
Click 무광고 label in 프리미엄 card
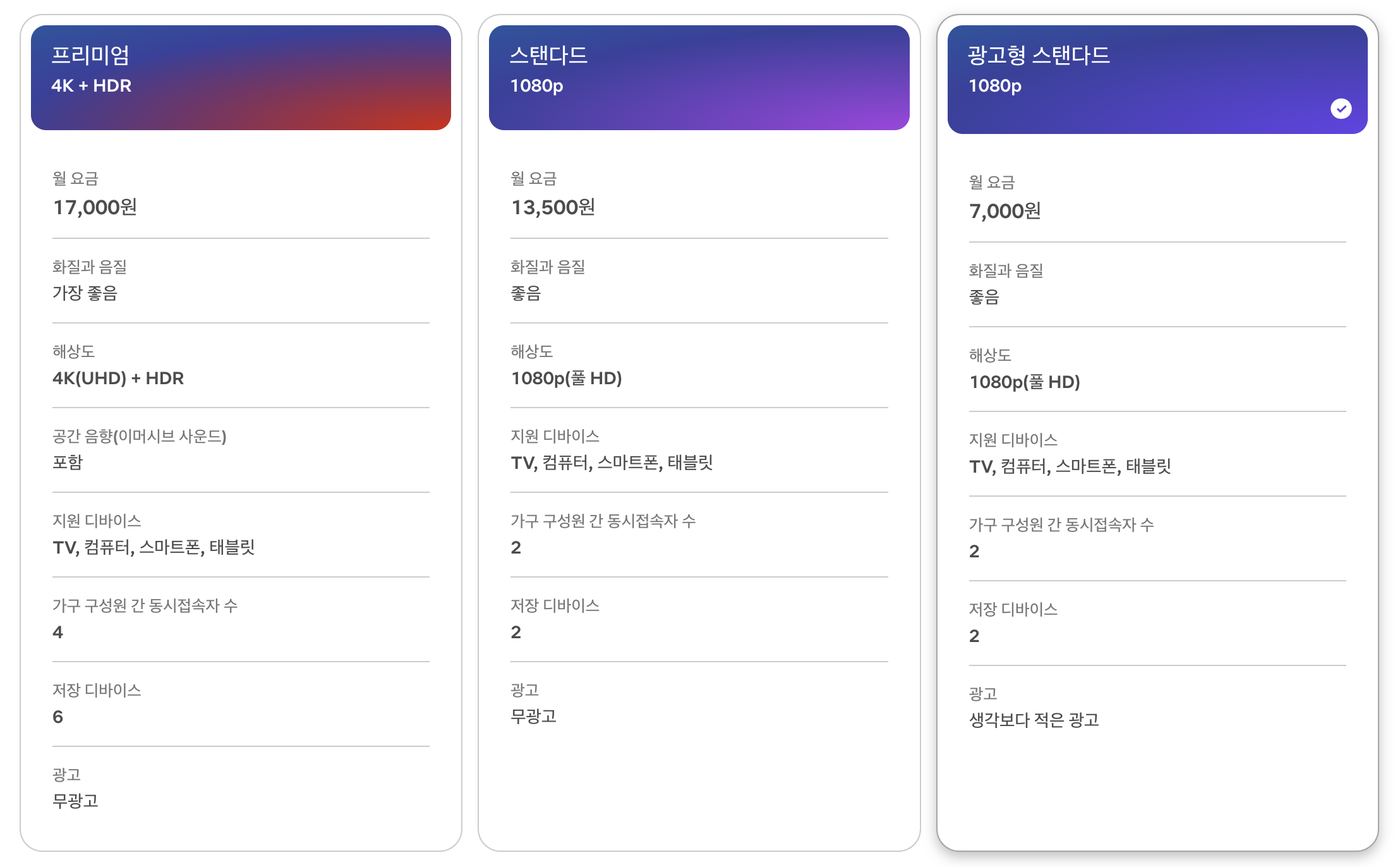[75, 801]
